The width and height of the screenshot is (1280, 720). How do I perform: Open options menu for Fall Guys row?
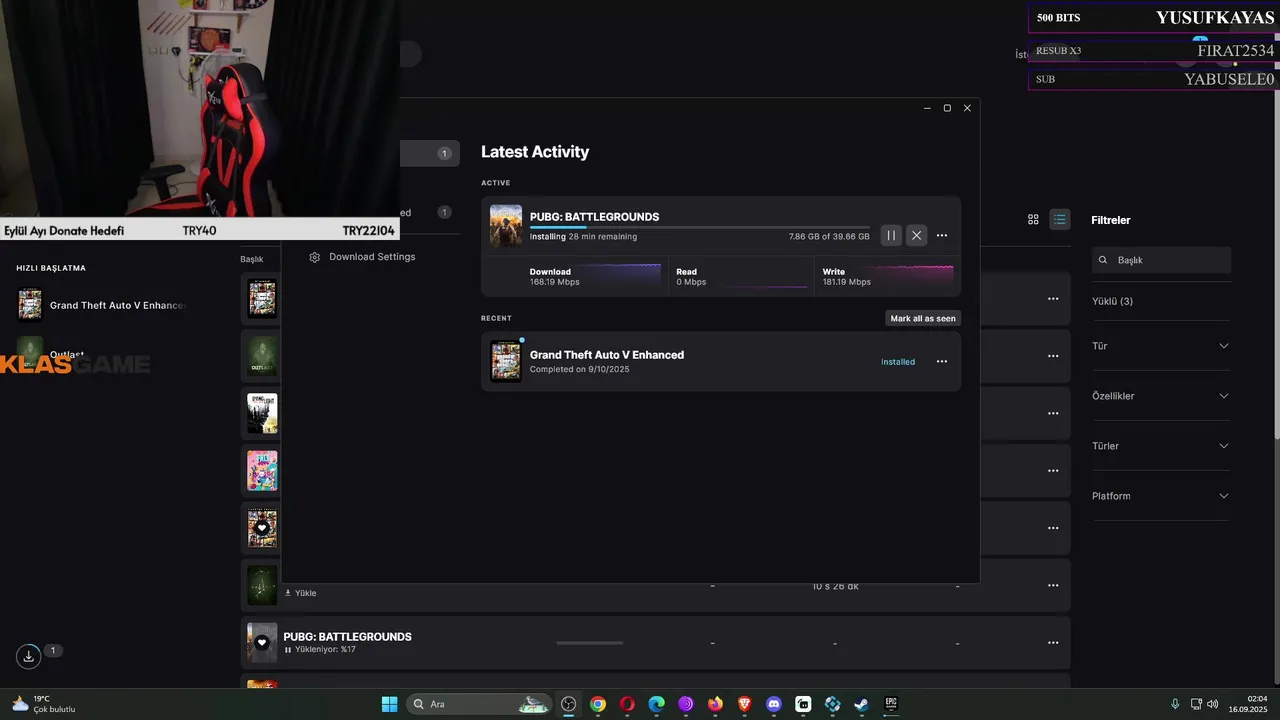[1053, 471]
